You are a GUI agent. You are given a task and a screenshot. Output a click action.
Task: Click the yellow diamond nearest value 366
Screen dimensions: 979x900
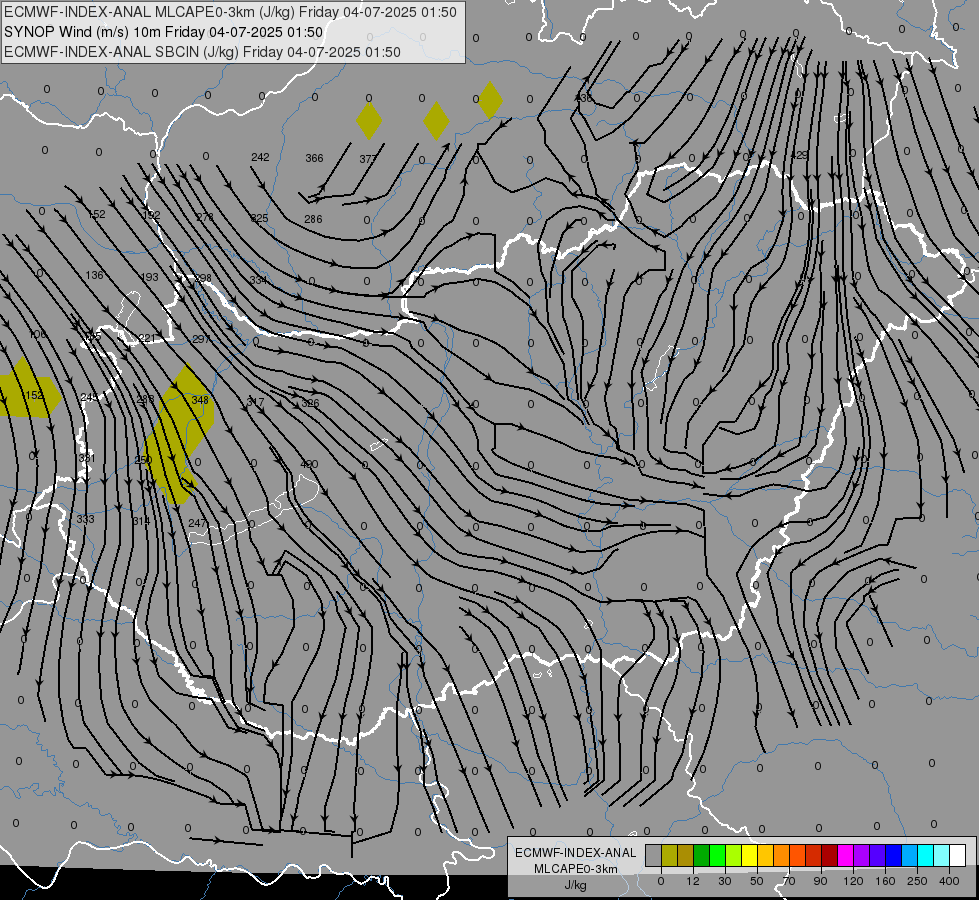coord(369,121)
